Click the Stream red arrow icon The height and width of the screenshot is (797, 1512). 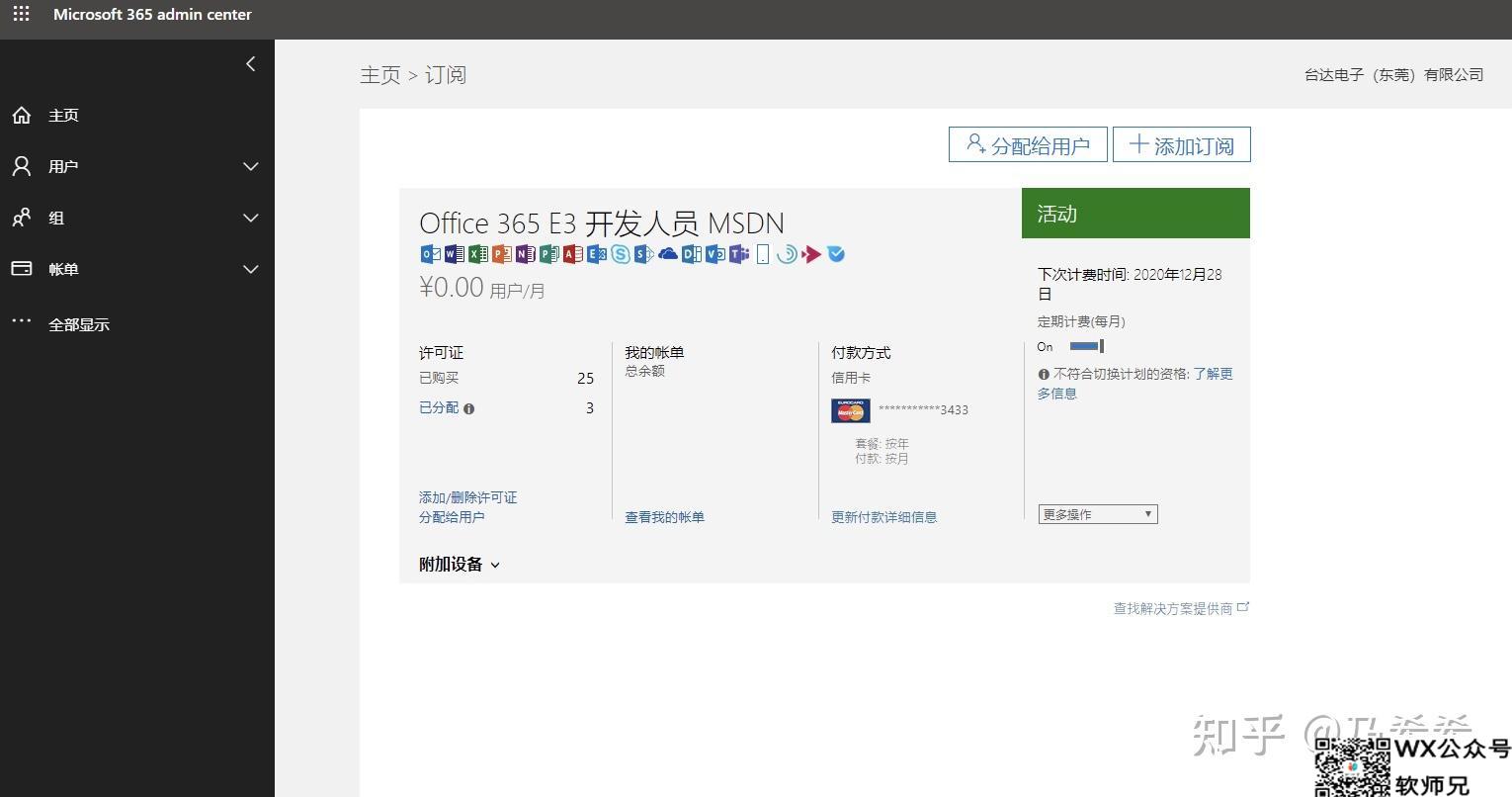811,254
